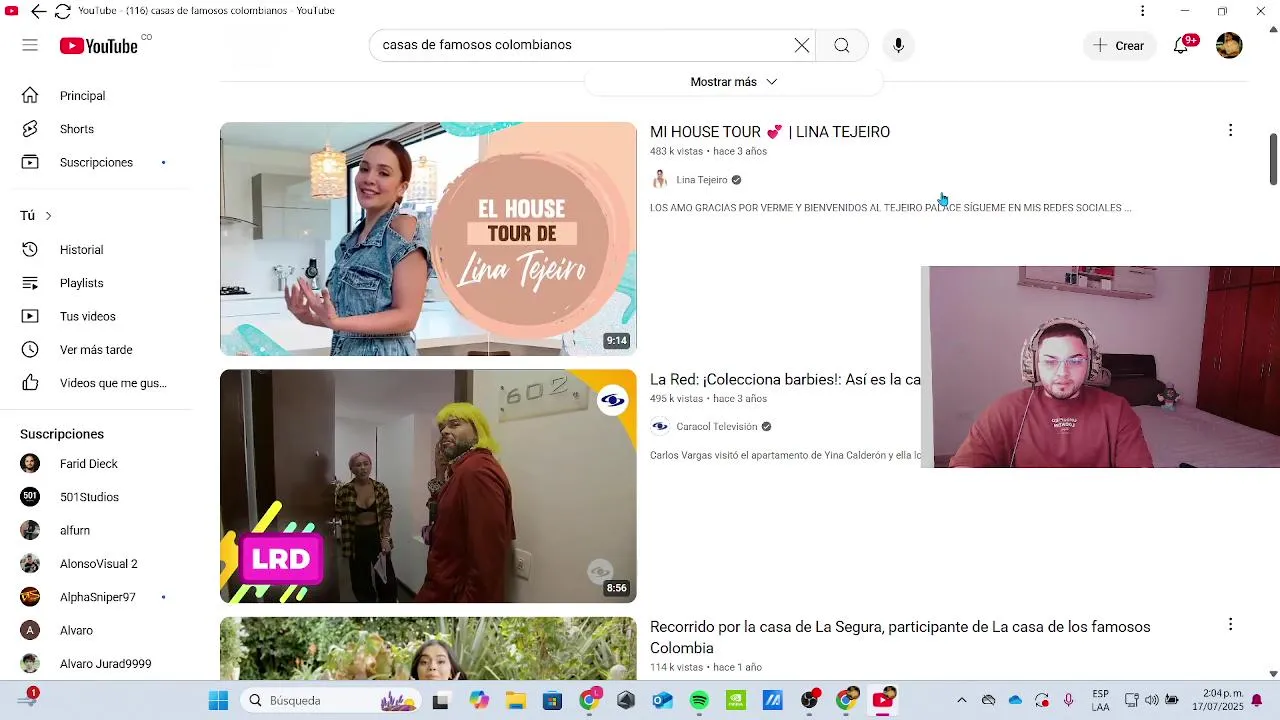
Task: Open Suscripciones in the sidebar
Action: point(96,162)
